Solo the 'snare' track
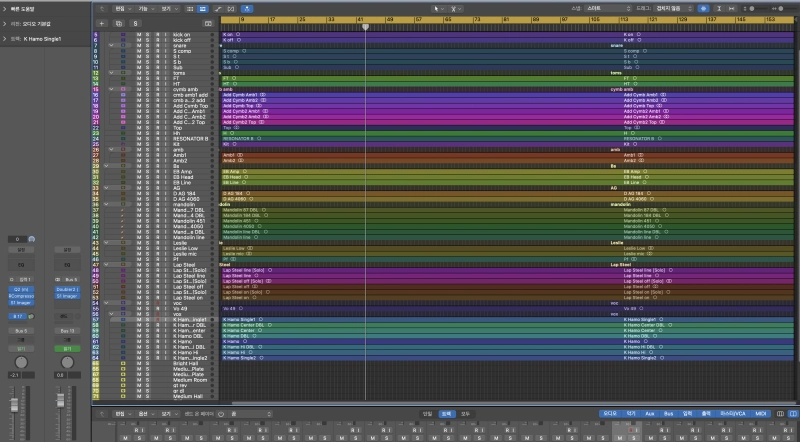The width and height of the screenshot is (800, 442). coord(147,45)
